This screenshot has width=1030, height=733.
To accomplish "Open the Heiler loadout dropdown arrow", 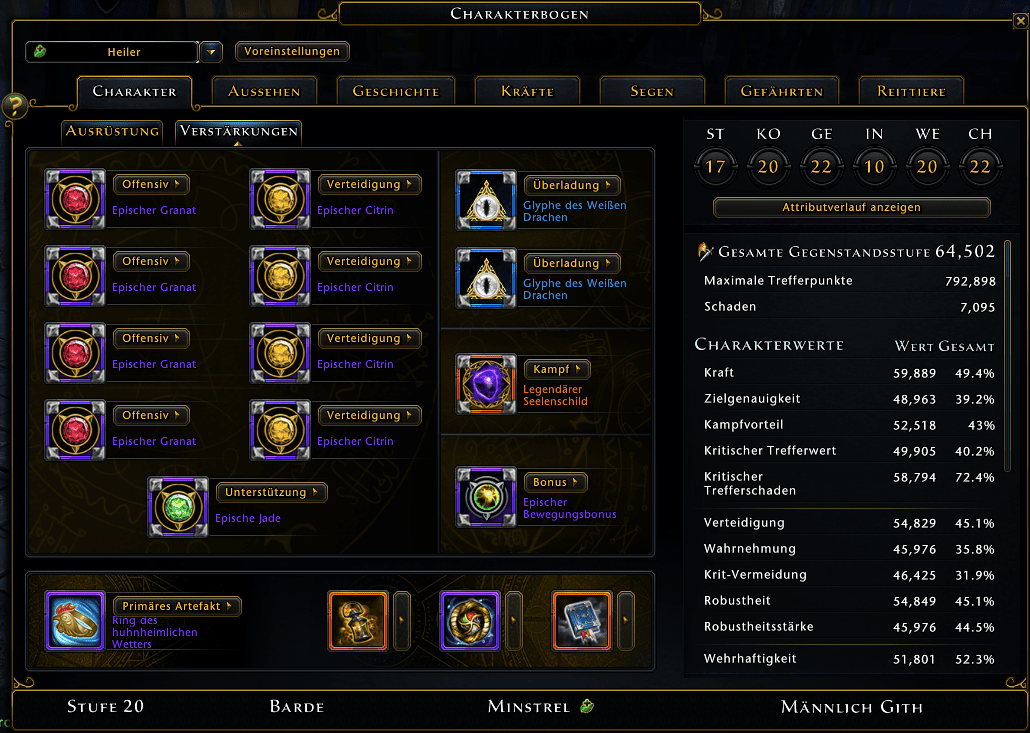I will point(211,51).
